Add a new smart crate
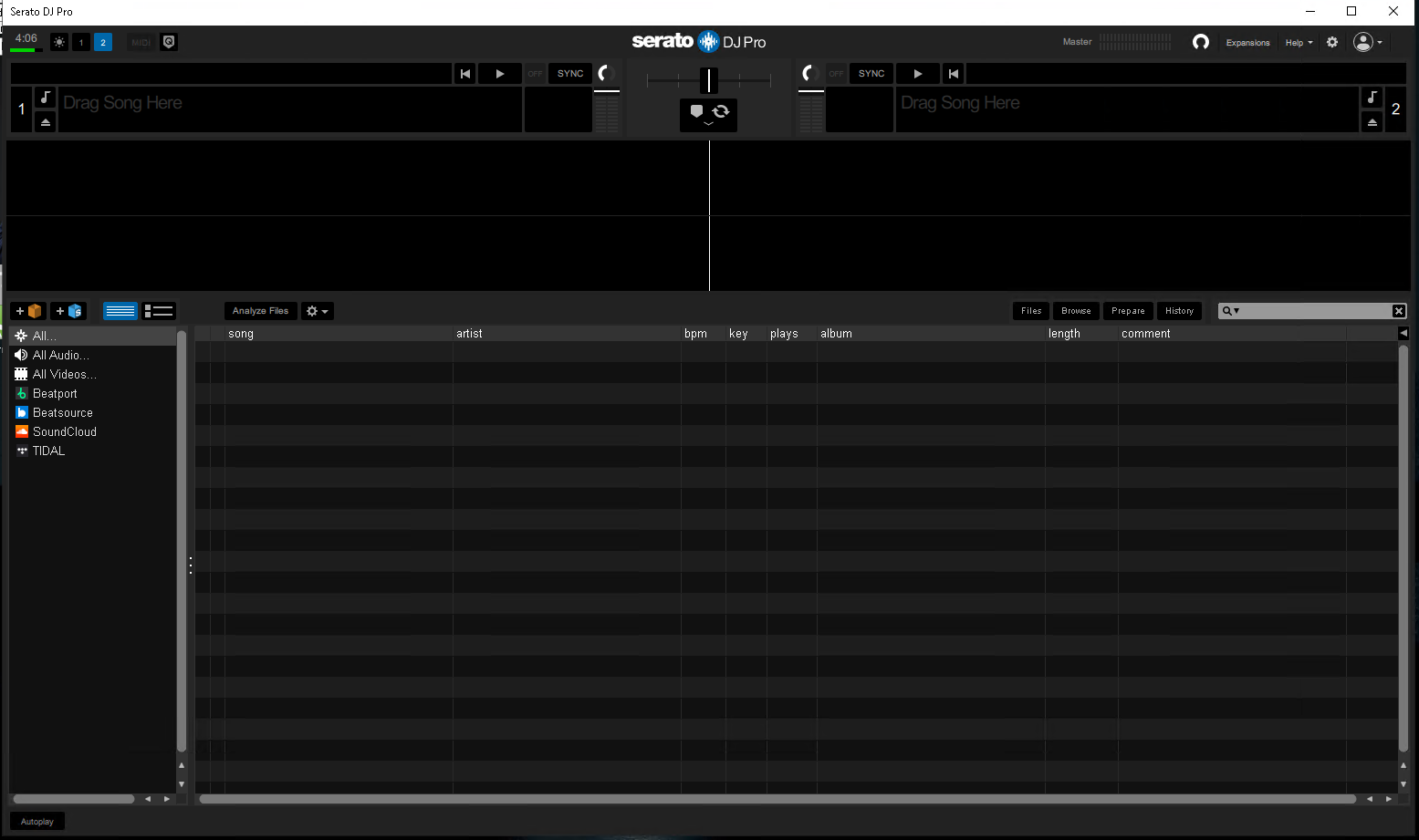This screenshot has width=1419, height=840. pyautogui.click(x=68, y=311)
